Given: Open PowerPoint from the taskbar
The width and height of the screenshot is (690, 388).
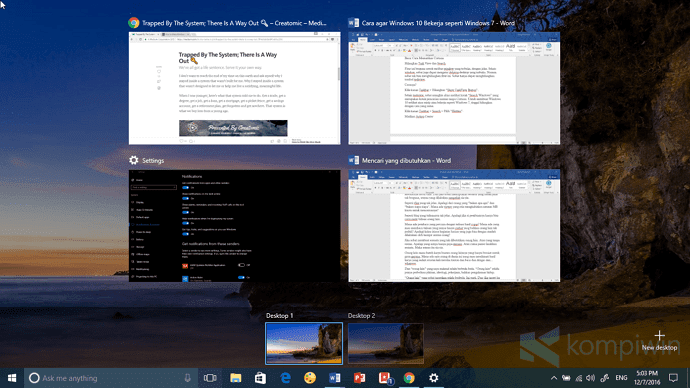Looking at the screenshot, I should 360,378.
